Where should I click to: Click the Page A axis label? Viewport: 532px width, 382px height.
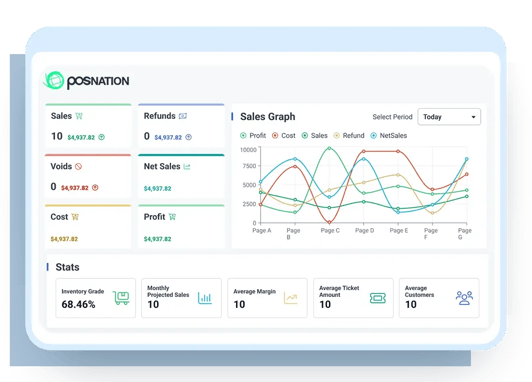point(262,231)
